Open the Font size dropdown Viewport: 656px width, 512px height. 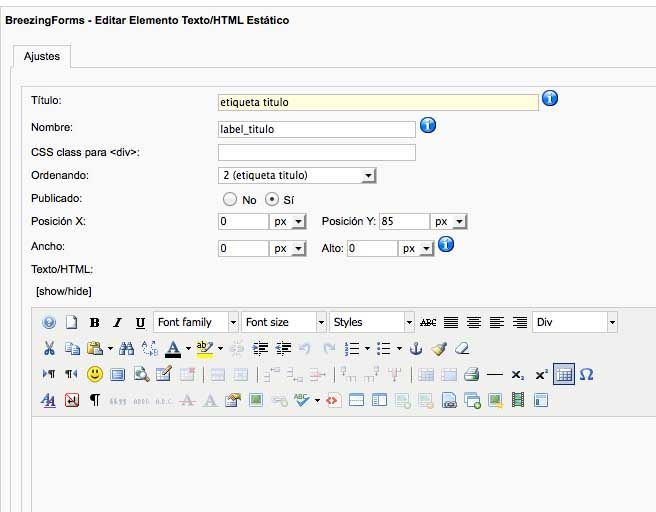tap(284, 322)
